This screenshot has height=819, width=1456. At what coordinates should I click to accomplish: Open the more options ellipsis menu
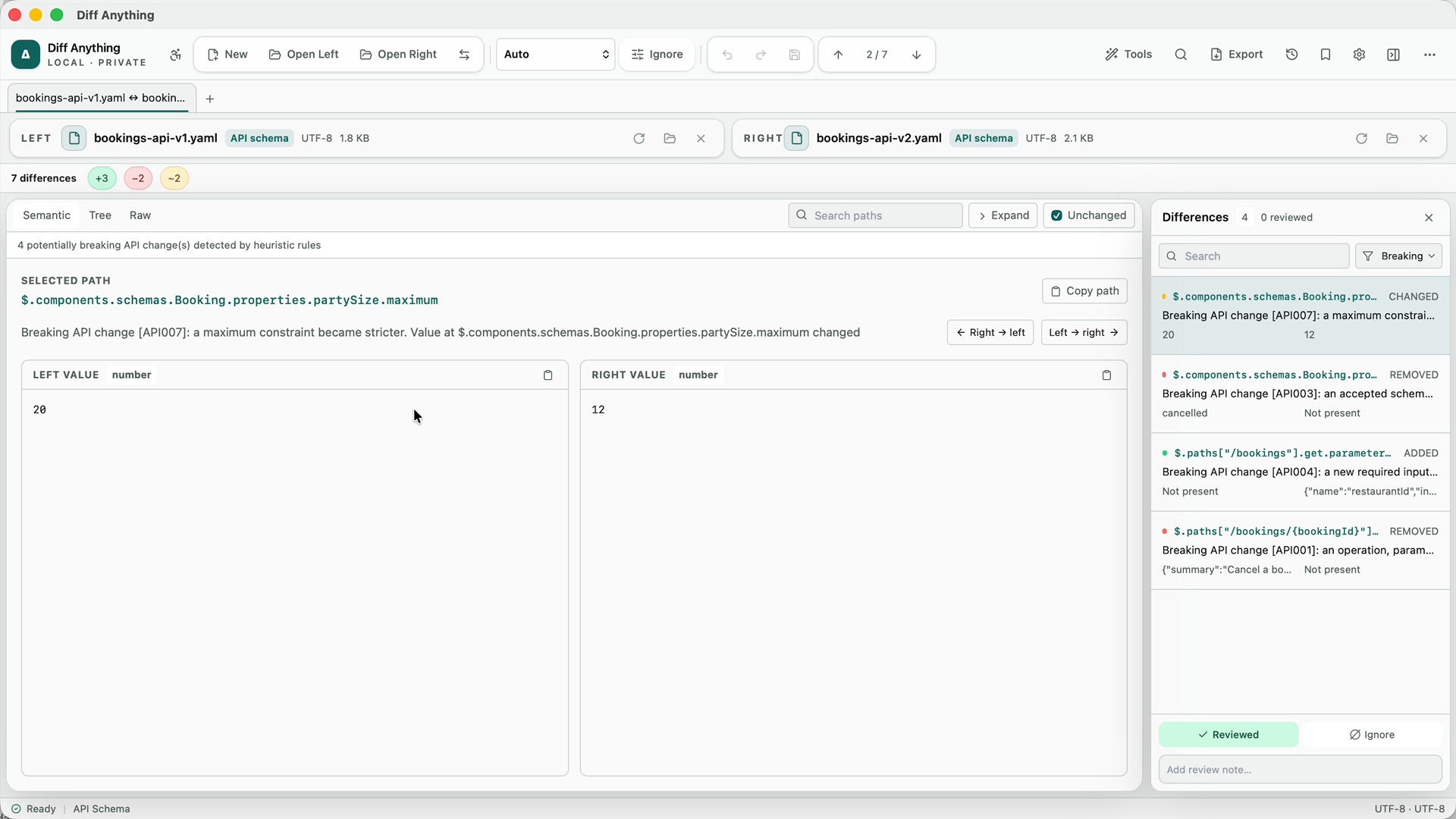(1429, 55)
